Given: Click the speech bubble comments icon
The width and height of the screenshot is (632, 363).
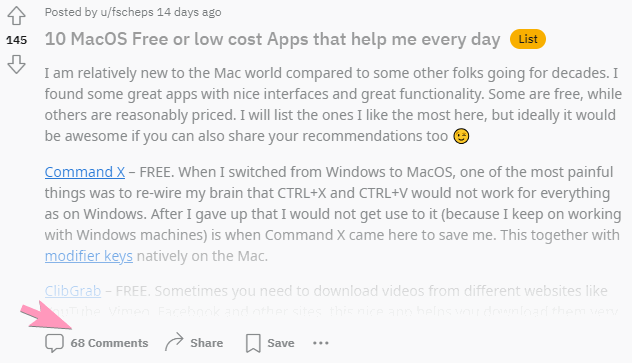Looking at the screenshot, I should [x=54, y=343].
